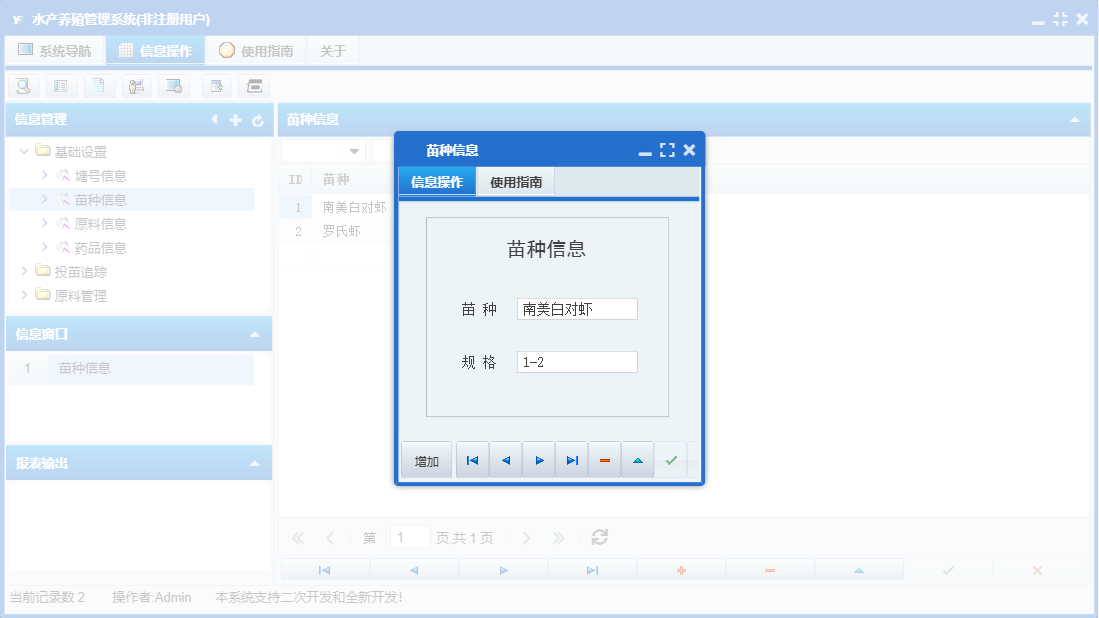Open the 系统导航 ribbon tab
The width and height of the screenshot is (1099, 618).
point(55,49)
